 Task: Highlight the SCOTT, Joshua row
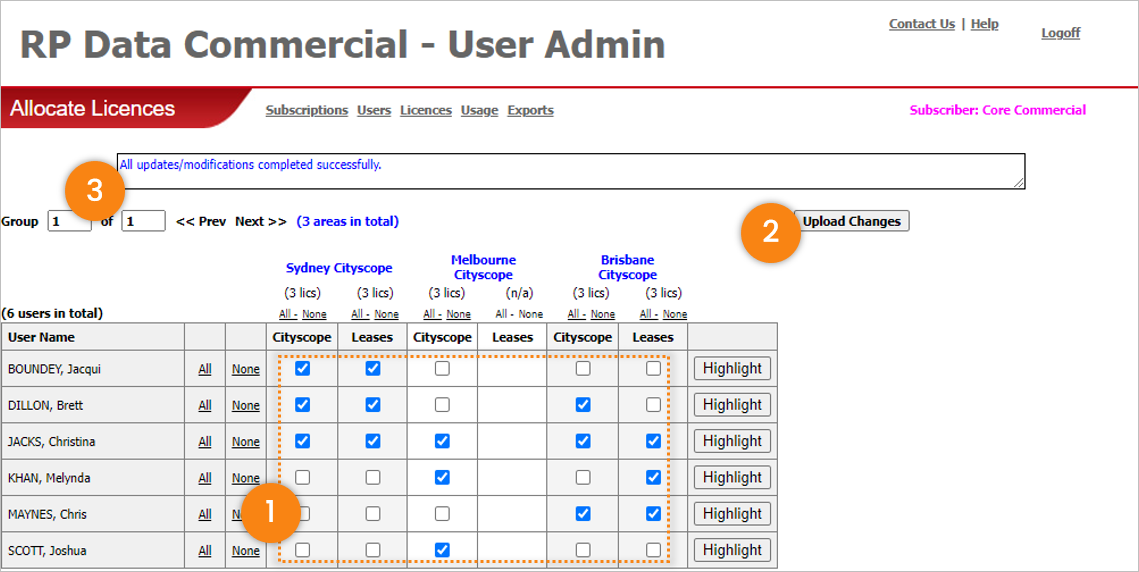click(x=732, y=550)
